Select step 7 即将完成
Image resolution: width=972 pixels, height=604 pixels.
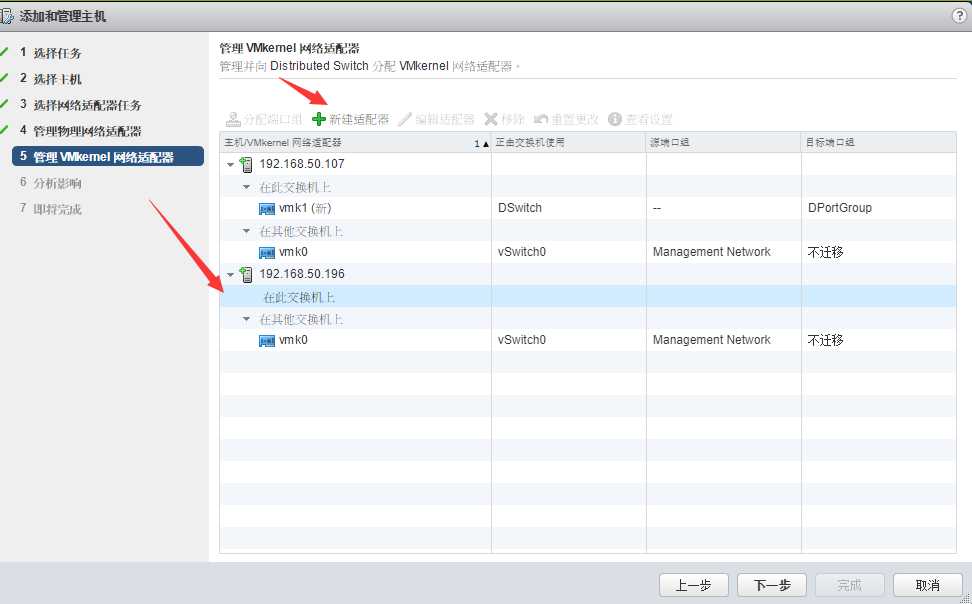(x=50, y=209)
